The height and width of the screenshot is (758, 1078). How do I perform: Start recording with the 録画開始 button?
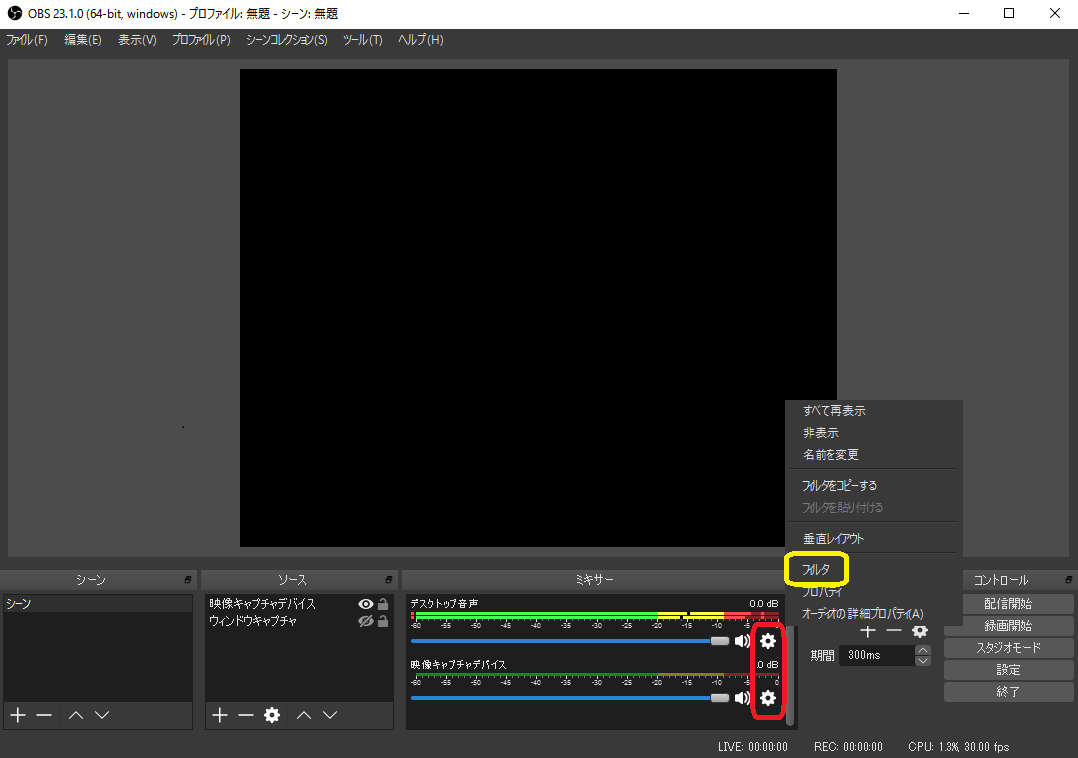[x=1008, y=626]
